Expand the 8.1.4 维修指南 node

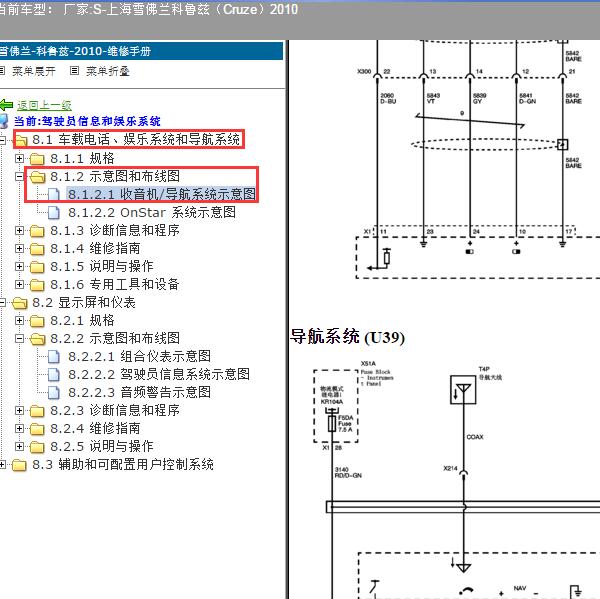pos(19,248)
